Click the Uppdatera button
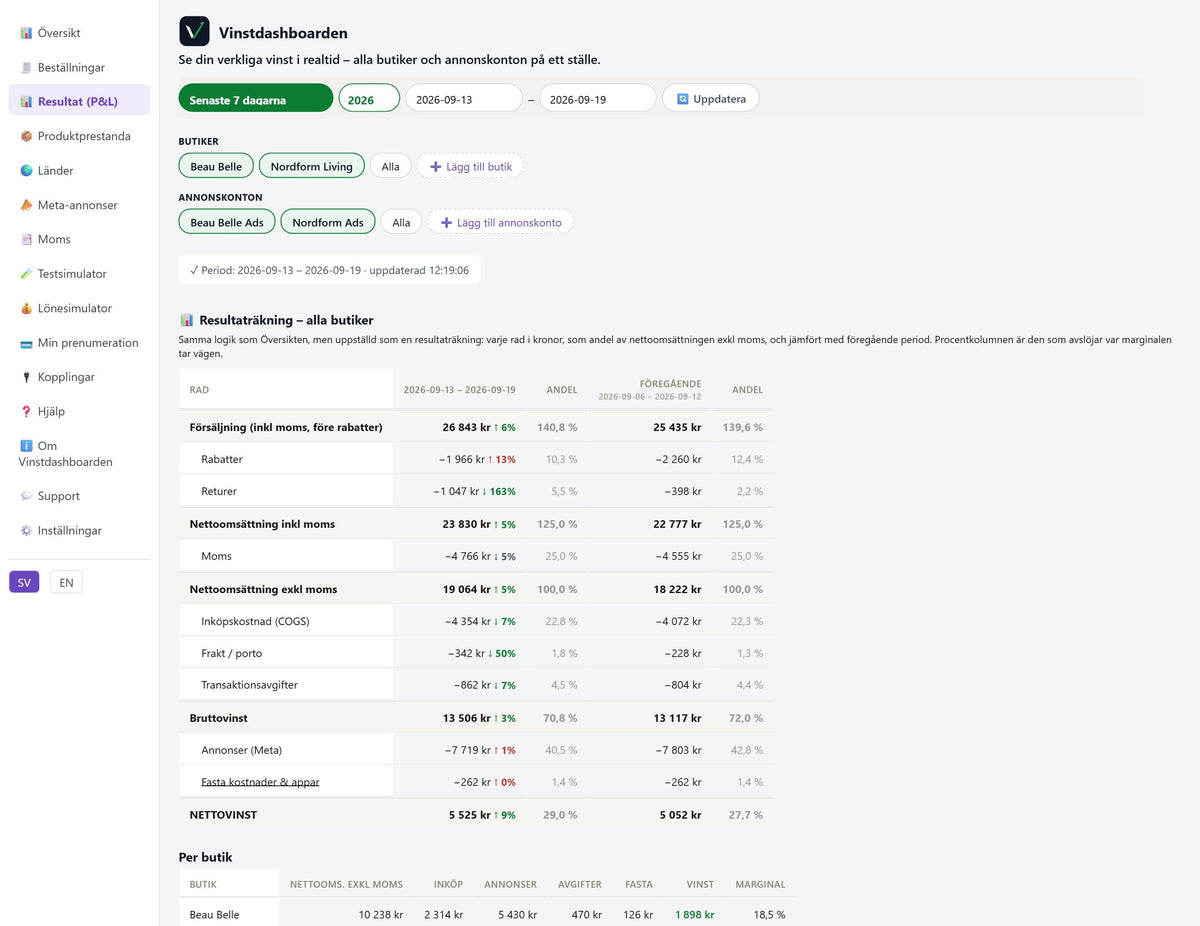The width and height of the screenshot is (1200, 926). point(711,99)
